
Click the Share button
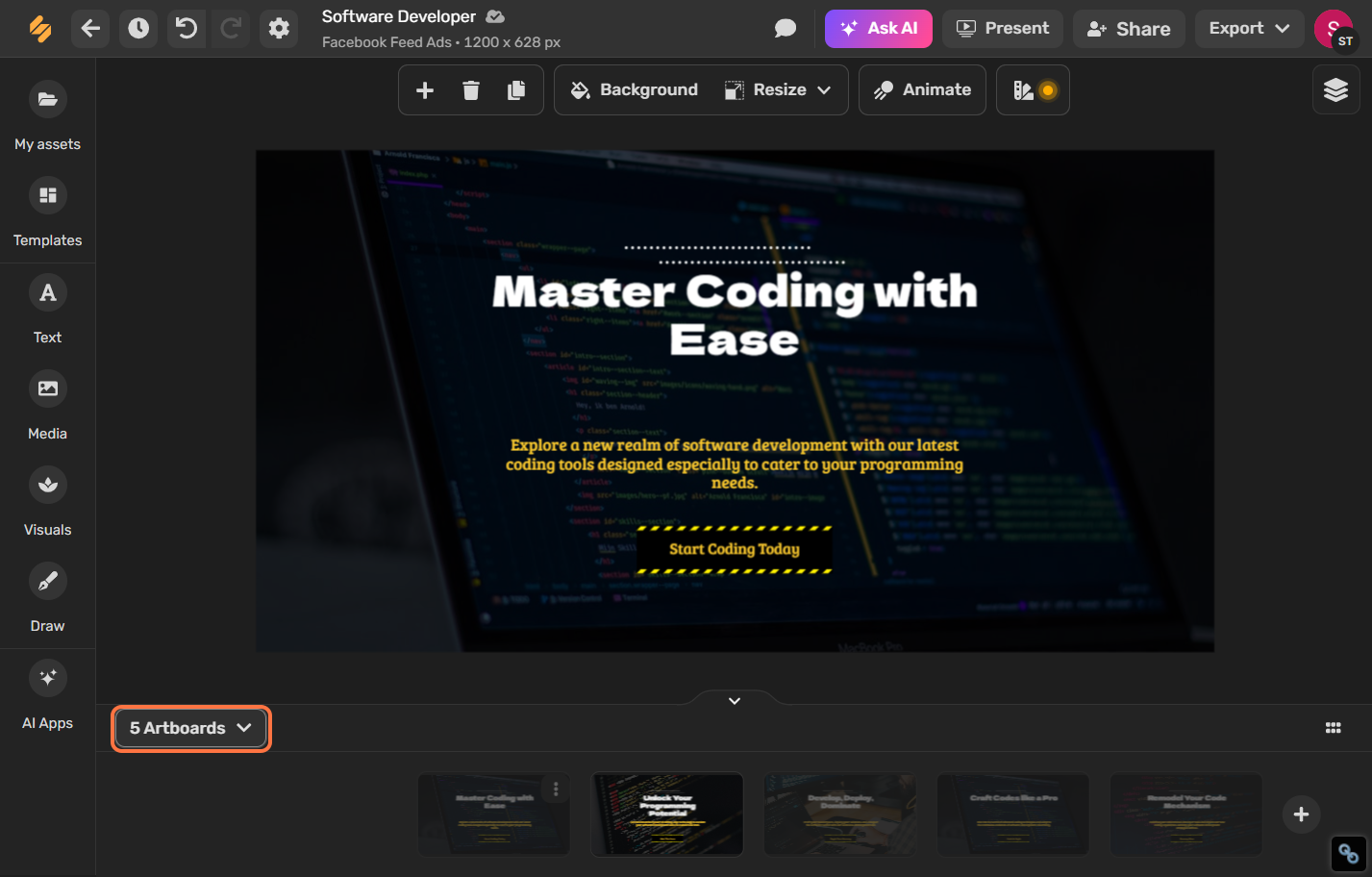1129,29
